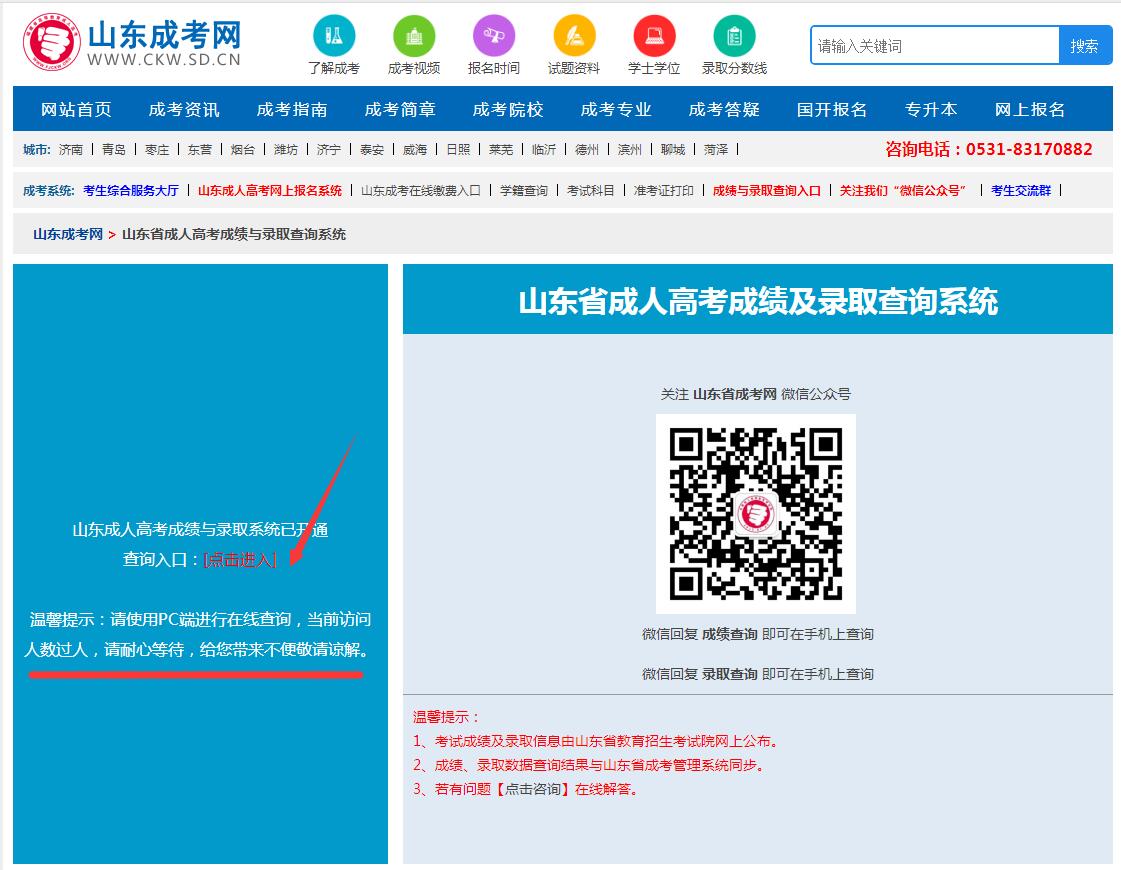Open 考生综合服务大厅 link
Screen dimensions: 1121x870
click(131, 190)
